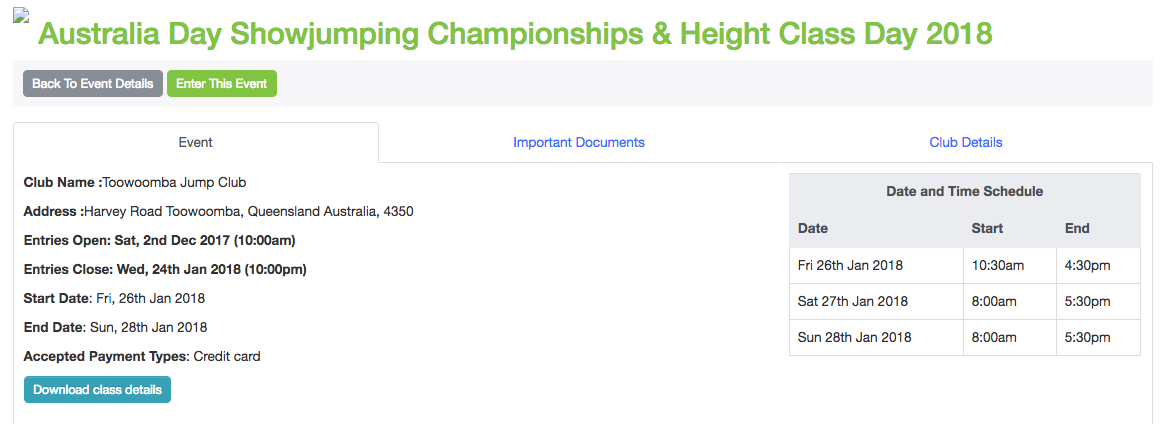Click the Accepted Payment Types Credit card line
Viewport: 1171px width, 424px height.
(x=142, y=356)
